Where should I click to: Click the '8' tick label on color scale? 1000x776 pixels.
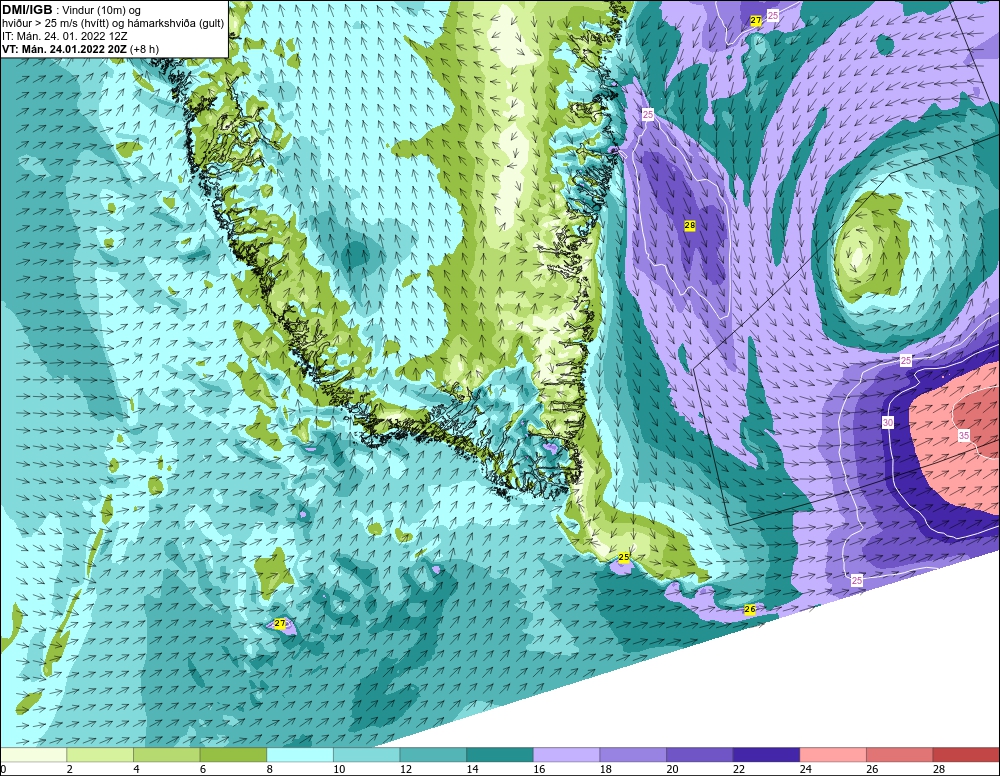click(270, 769)
